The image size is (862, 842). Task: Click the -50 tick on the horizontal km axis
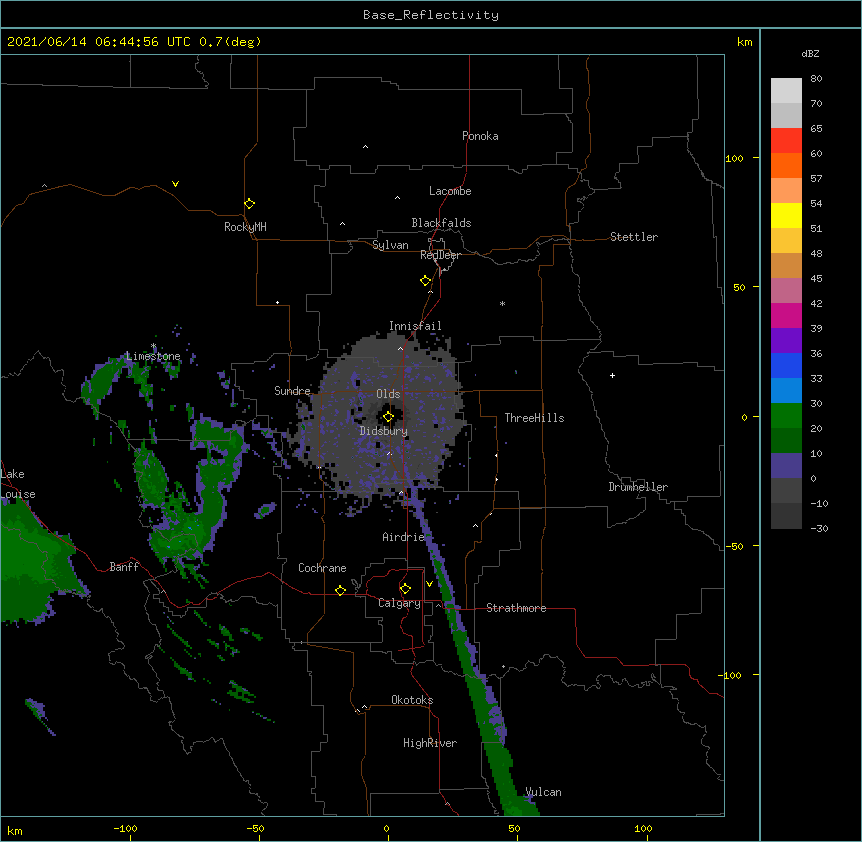pos(255,828)
